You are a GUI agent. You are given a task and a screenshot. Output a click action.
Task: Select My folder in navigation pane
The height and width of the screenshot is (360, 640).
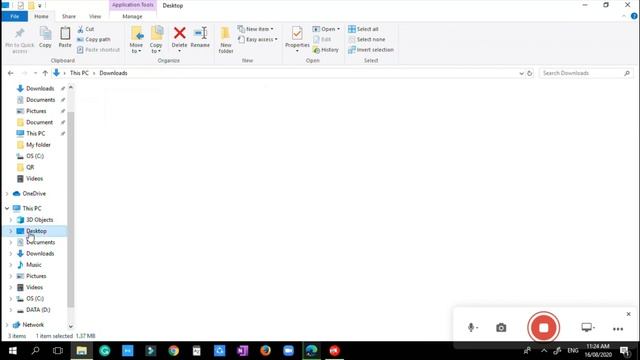coord(38,145)
